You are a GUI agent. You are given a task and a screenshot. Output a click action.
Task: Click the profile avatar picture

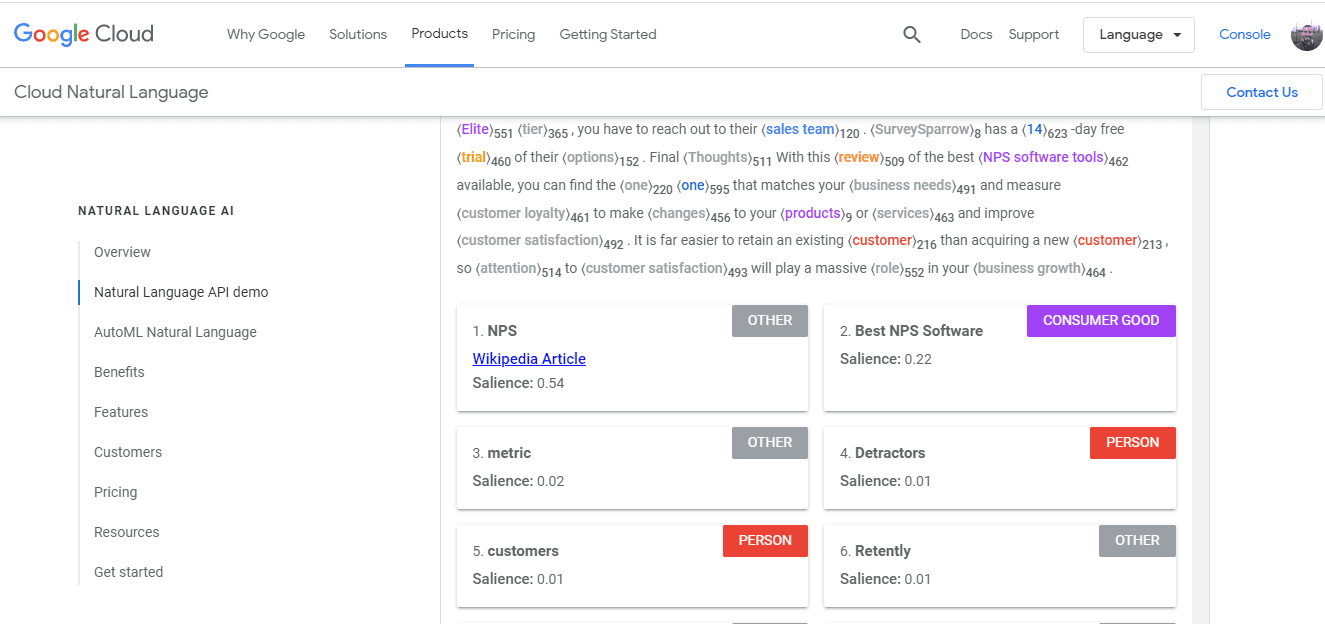point(1307,34)
